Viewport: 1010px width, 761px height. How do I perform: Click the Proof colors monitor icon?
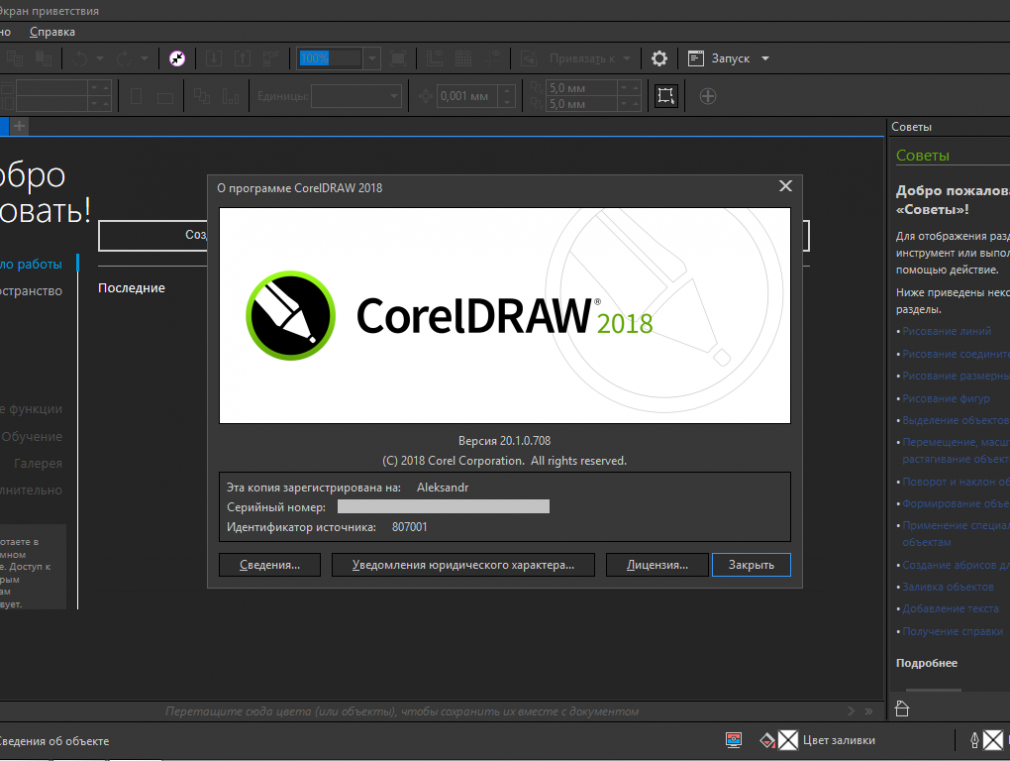734,740
